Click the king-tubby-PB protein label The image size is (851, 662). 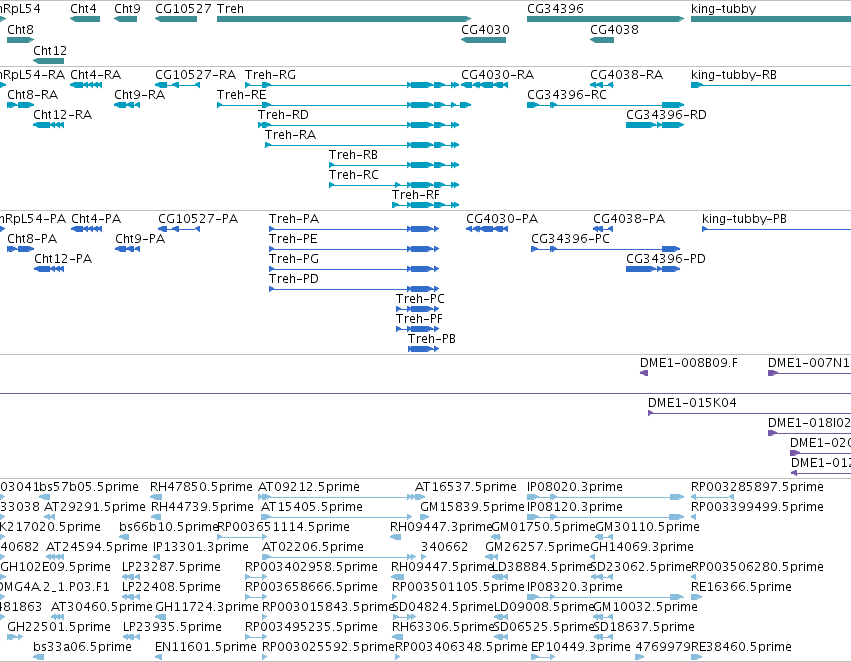pyautogui.click(x=744, y=219)
